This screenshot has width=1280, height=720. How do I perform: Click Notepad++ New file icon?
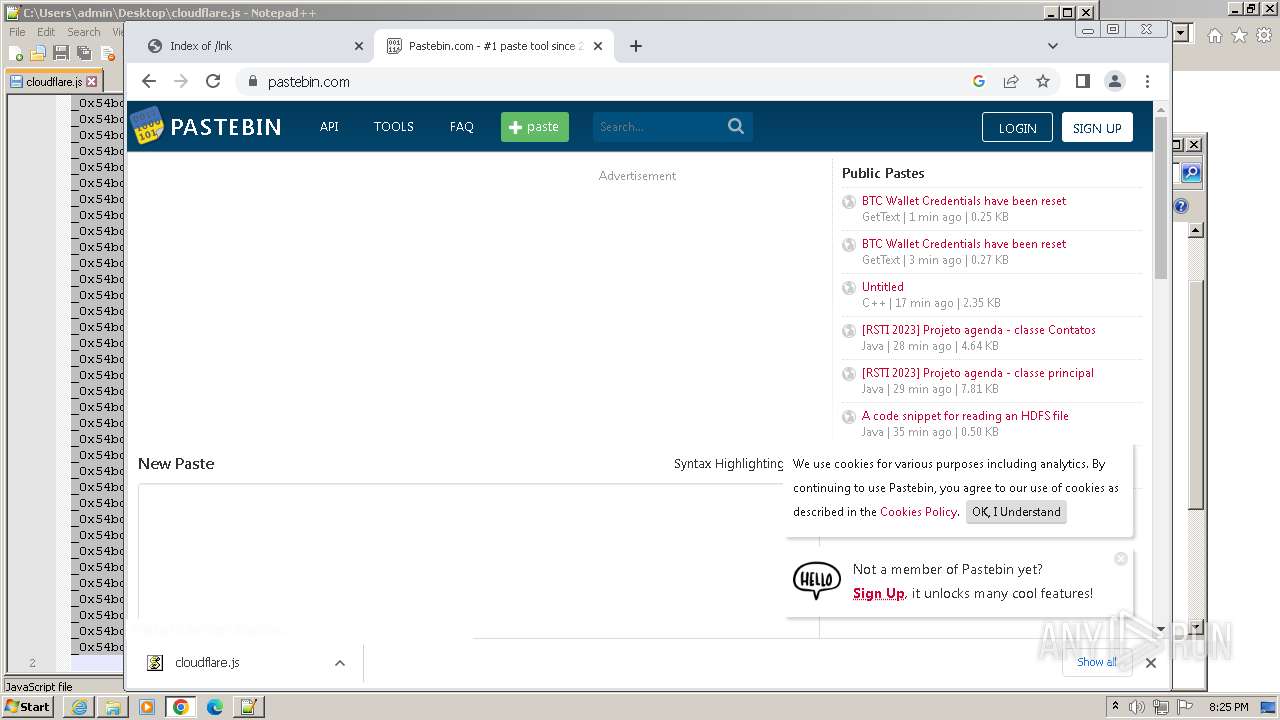(17, 53)
